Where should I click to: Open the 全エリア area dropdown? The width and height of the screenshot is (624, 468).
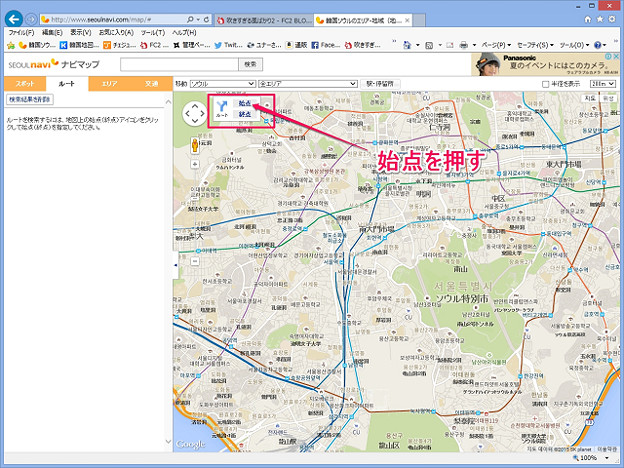pos(307,84)
